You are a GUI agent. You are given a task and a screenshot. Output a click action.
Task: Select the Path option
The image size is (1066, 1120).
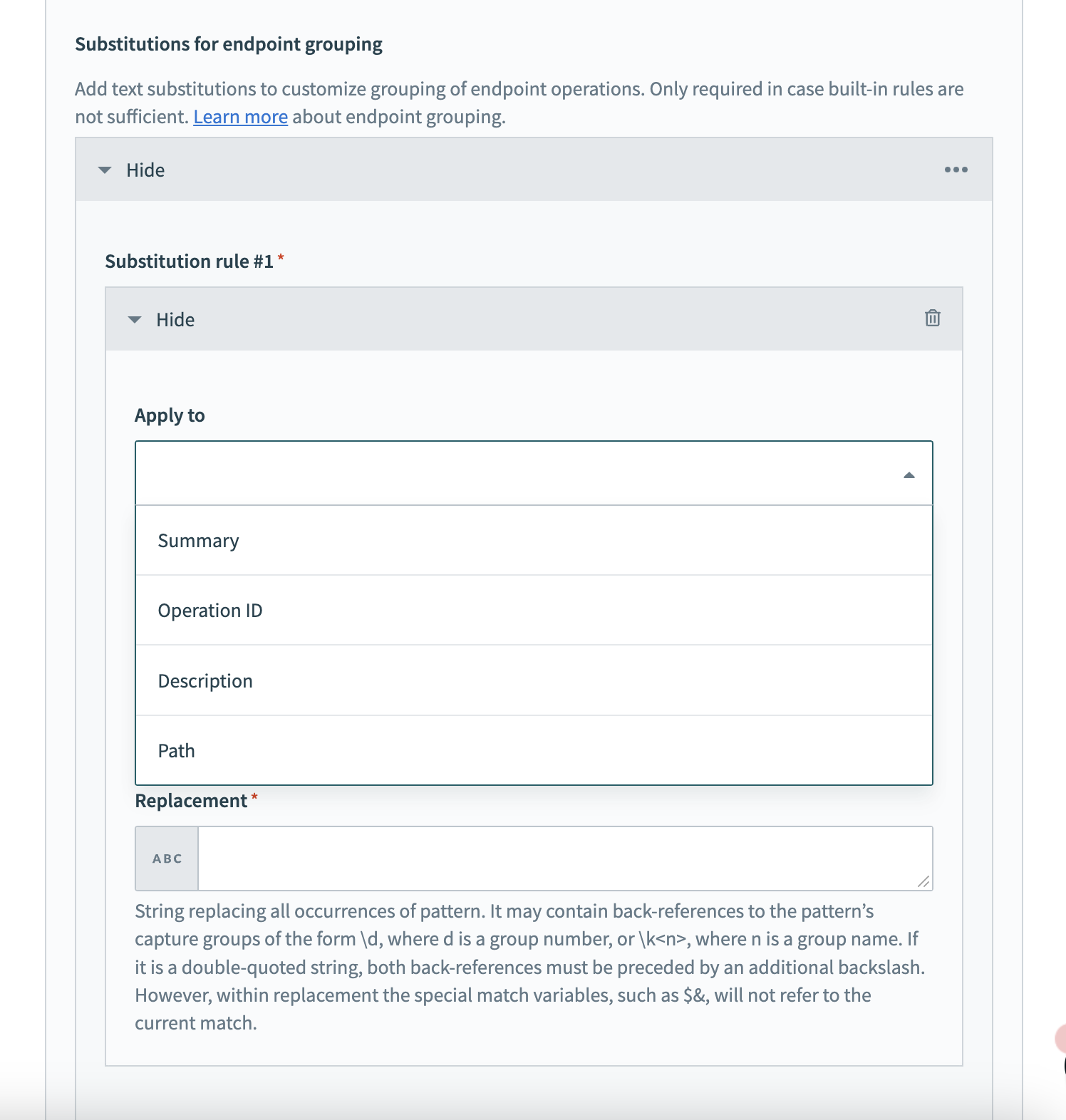coord(177,751)
